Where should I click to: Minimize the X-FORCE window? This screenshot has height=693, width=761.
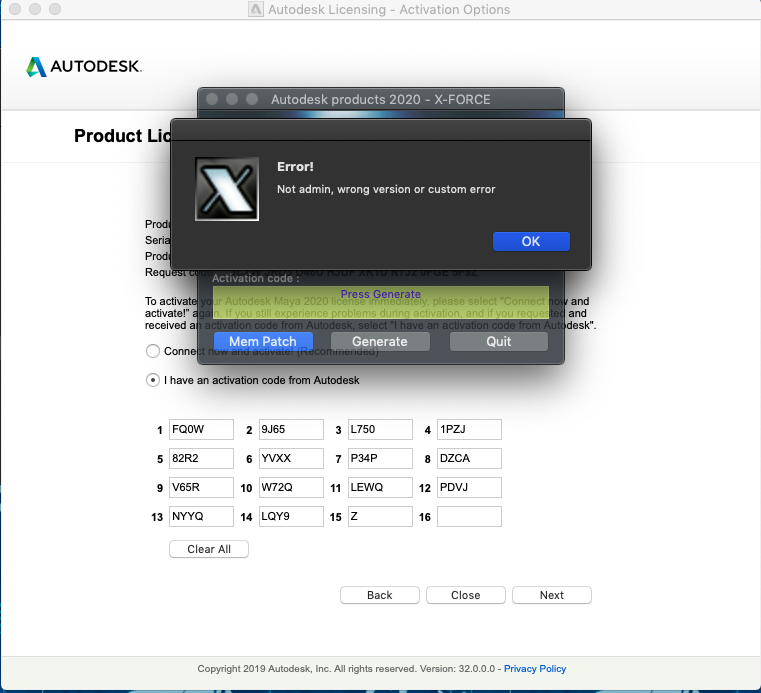click(x=232, y=99)
